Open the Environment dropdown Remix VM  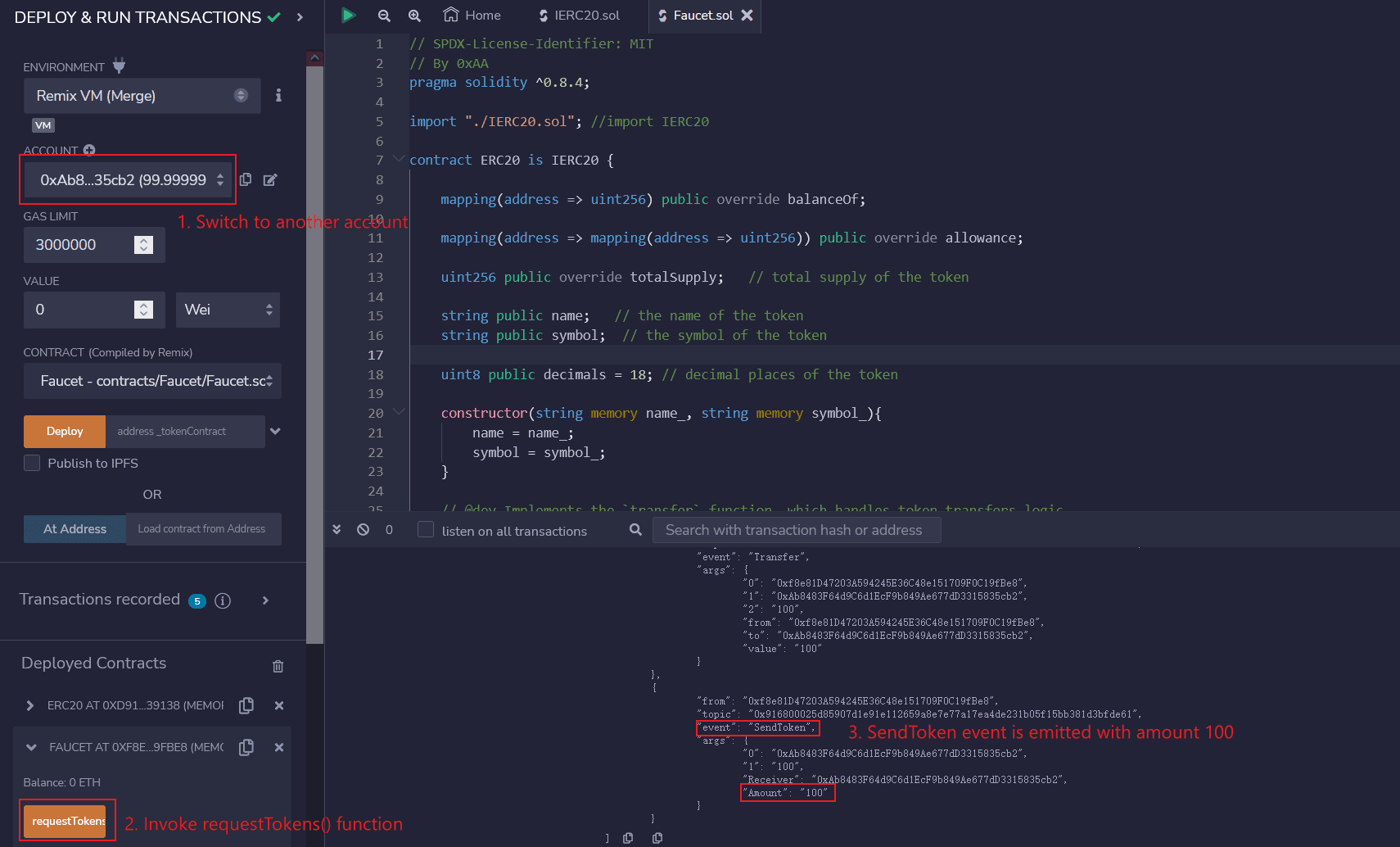[x=142, y=96]
